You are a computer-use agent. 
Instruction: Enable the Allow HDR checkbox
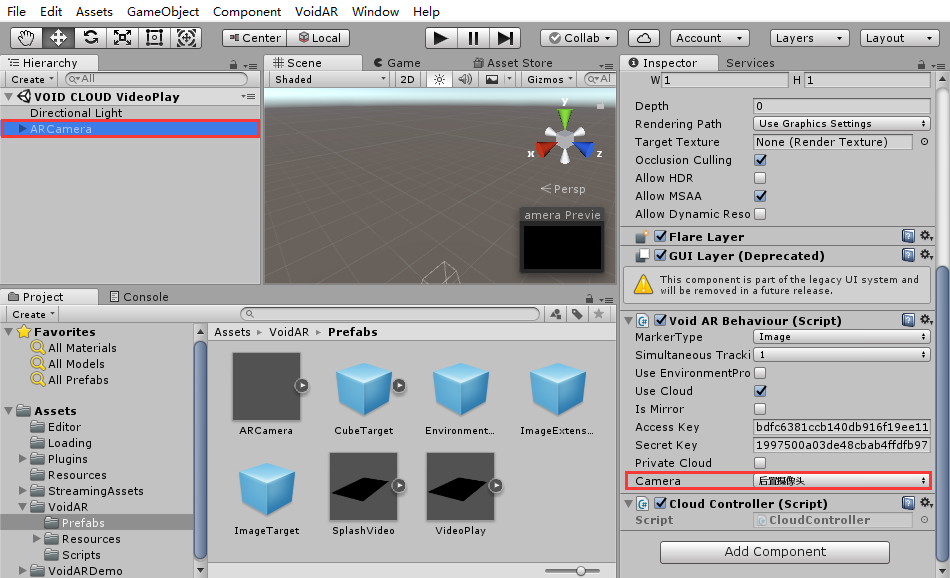point(760,178)
